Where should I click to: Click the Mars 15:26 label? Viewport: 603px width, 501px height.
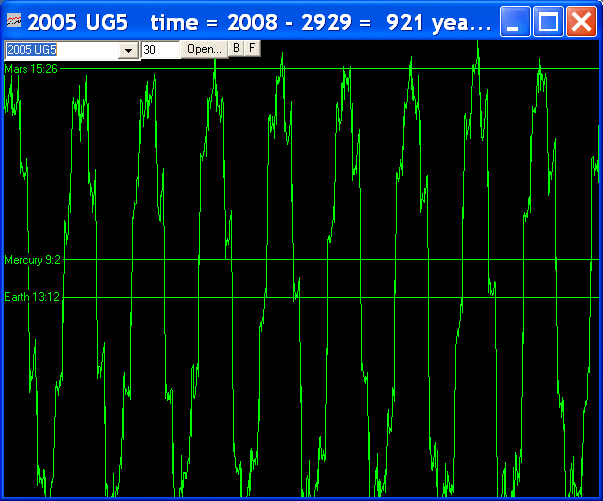point(31,68)
